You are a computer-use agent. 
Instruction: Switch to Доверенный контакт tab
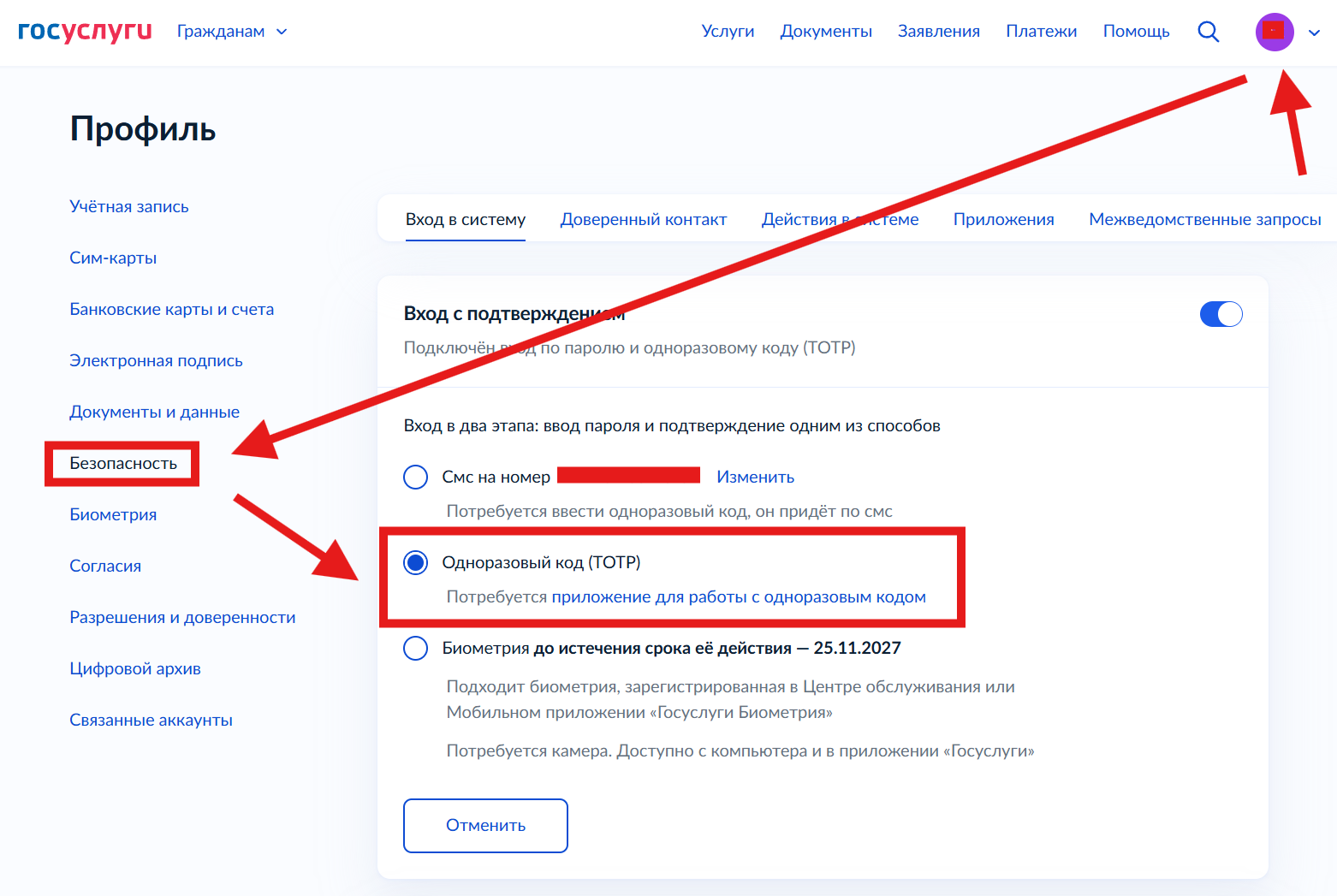(x=643, y=220)
